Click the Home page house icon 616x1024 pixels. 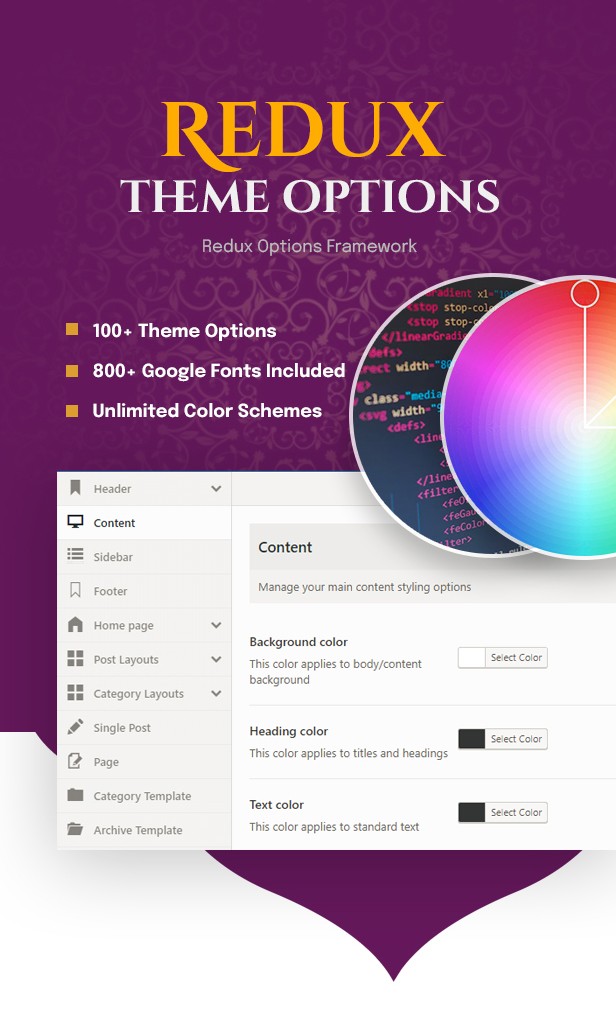pos(75,624)
